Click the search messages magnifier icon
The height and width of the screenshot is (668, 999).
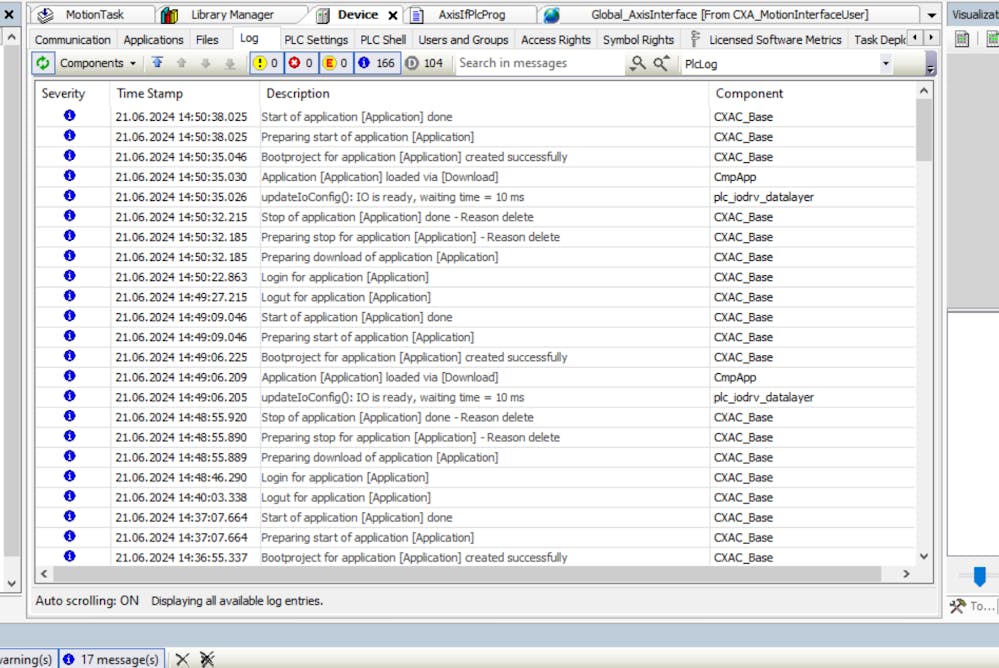click(x=637, y=63)
